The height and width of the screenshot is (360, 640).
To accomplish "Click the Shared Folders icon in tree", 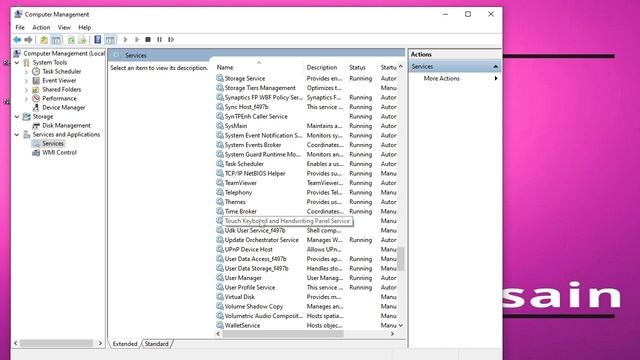I will (36, 89).
